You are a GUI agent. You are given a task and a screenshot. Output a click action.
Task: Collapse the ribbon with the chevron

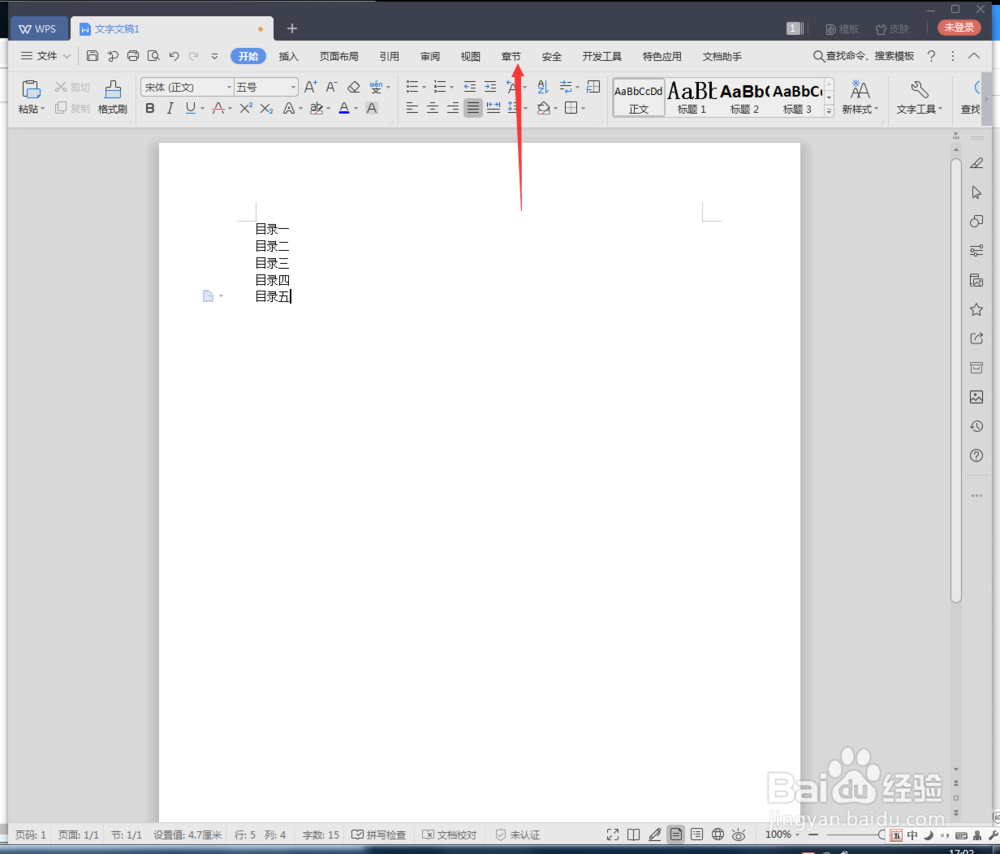[974, 56]
